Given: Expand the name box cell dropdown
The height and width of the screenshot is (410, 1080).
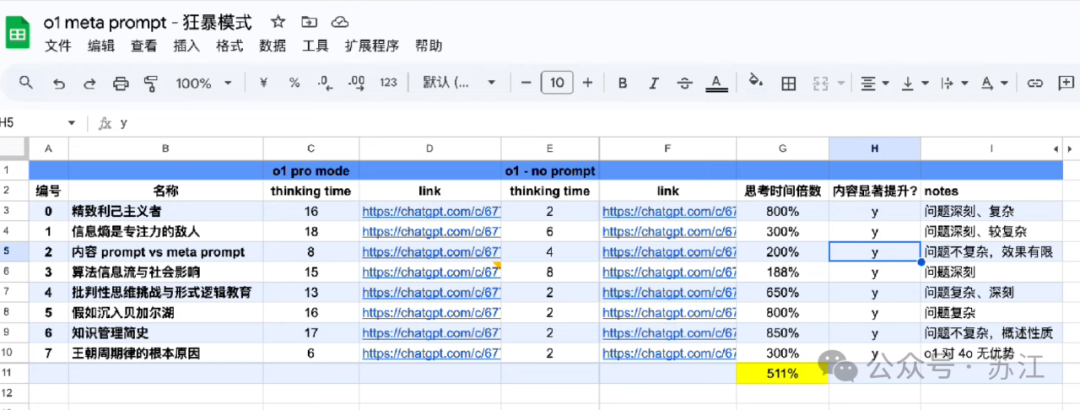Looking at the screenshot, I should click(x=71, y=123).
